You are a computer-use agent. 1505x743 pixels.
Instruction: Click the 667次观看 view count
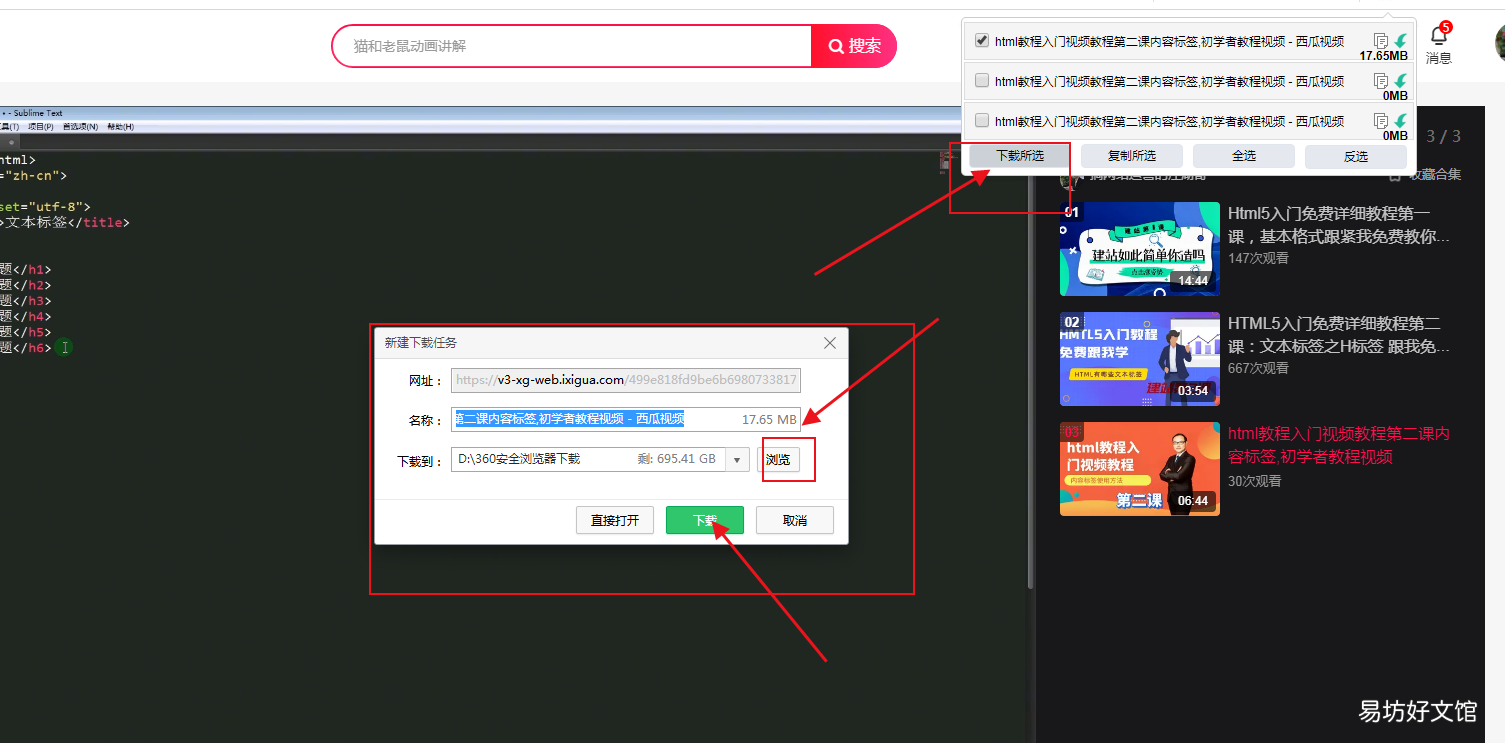(x=1258, y=368)
